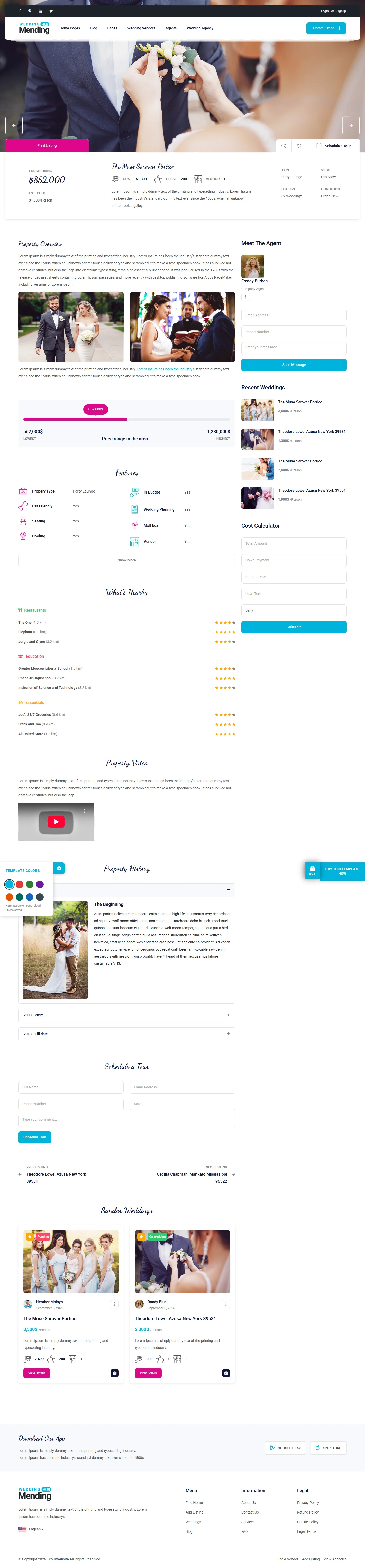Expand the 2000 - 2012 history section
This screenshot has height=1568, width=365.
pos(126,1015)
